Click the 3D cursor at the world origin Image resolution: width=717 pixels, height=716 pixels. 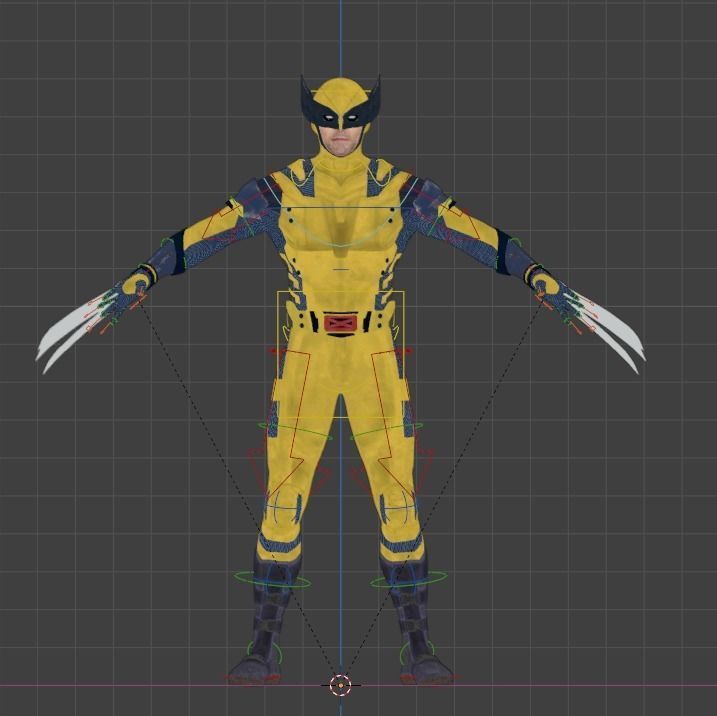click(x=340, y=685)
